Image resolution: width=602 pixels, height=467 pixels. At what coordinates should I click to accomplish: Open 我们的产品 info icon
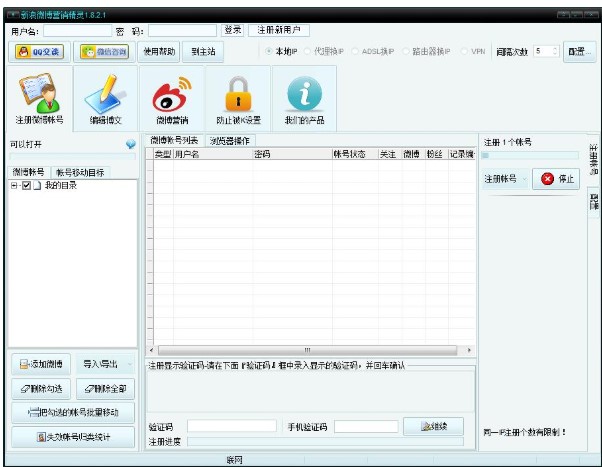pos(304,97)
